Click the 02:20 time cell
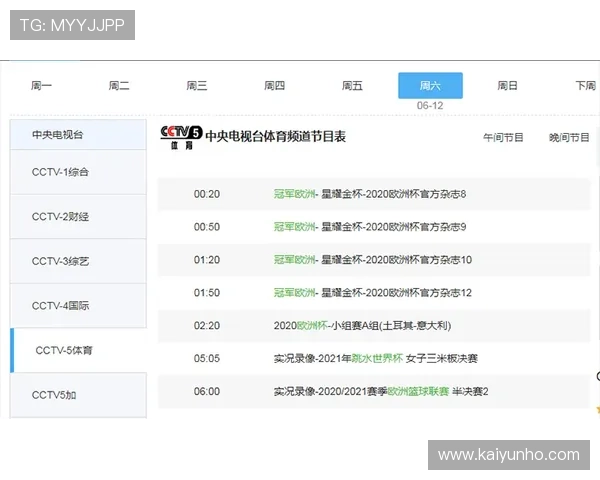This screenshot has height=480, width=600. pos(207,326)
